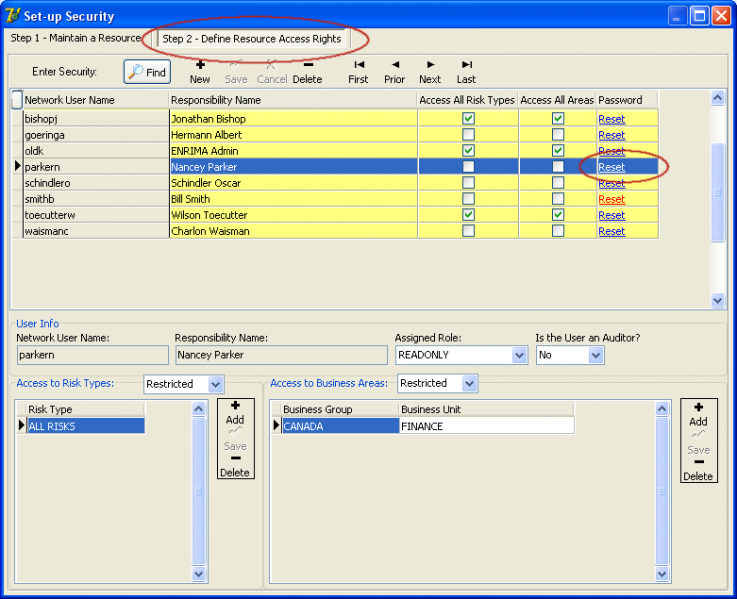
Task: Uncheck Access All Risk Types for oldk
Action: 468,150
